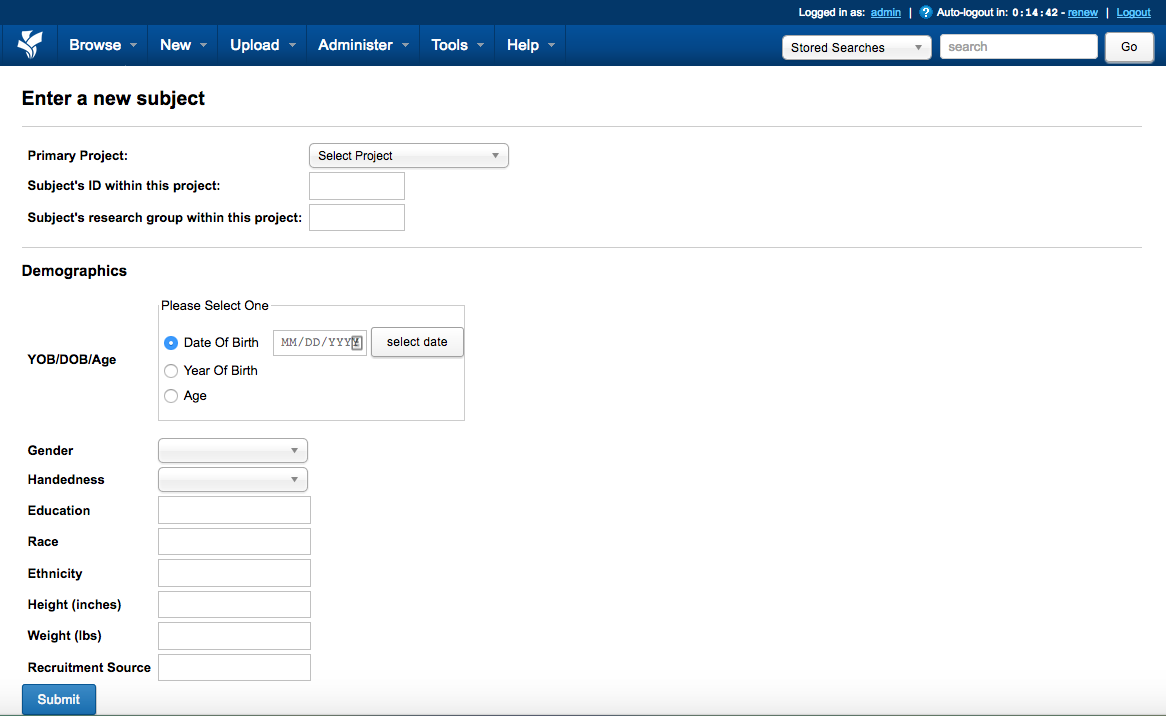Open the Stored Searches dropdown

click(856, 47)
